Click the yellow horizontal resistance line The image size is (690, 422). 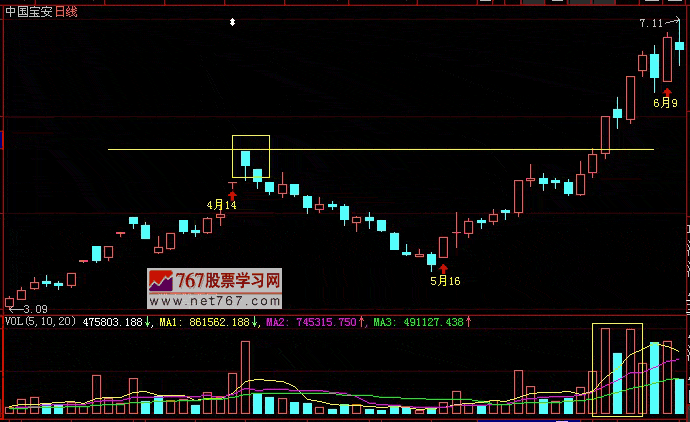(400, 150)
